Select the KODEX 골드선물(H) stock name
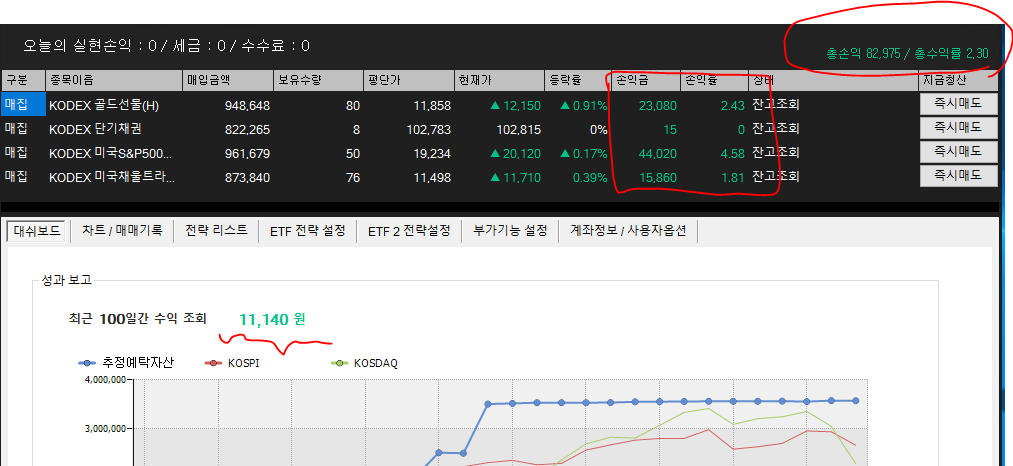The width and height of the screenshot is (1013, 466). click(x=105, y=105)
